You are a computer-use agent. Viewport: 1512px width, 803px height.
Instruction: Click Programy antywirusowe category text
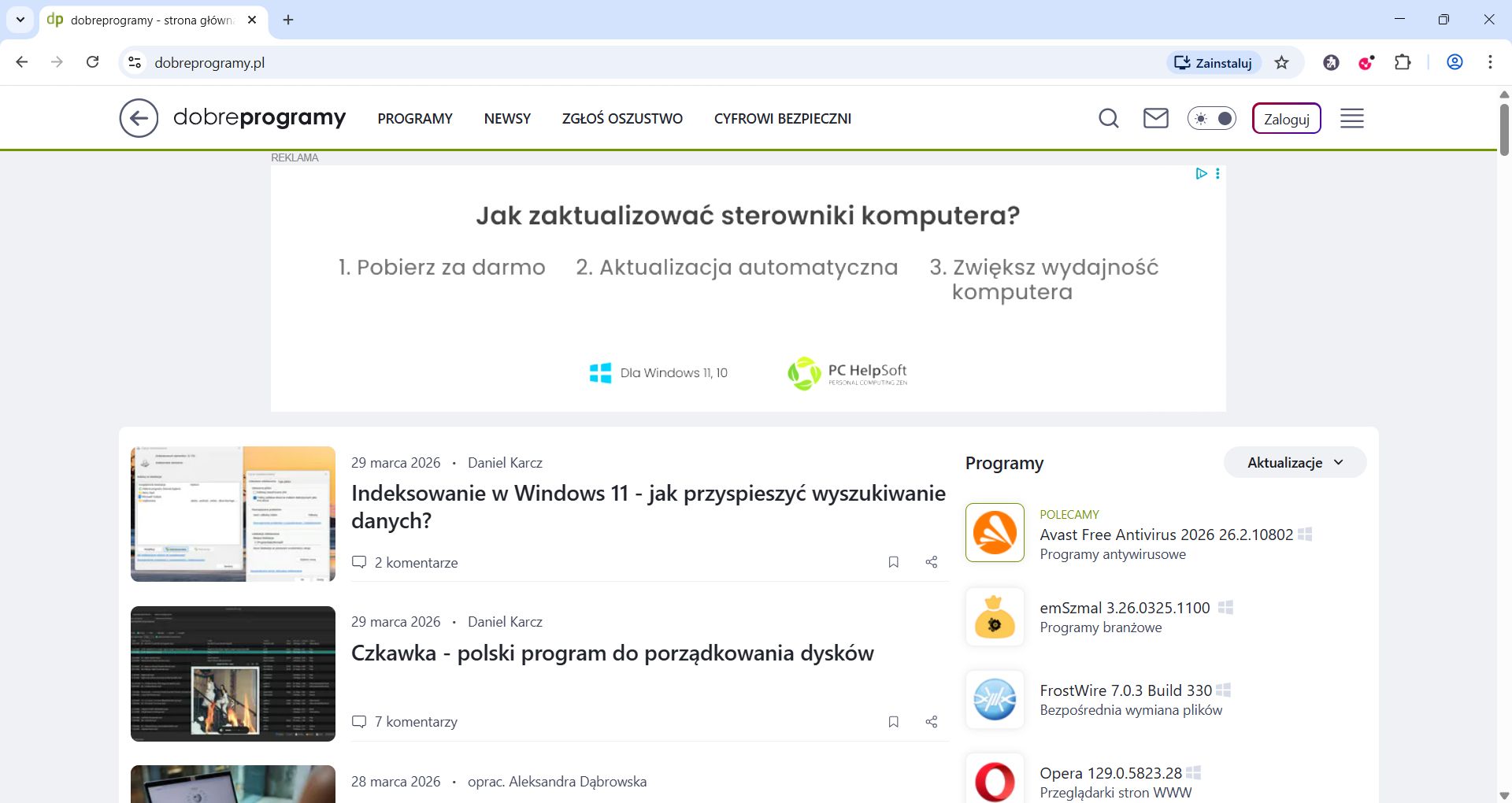pyautogui.click(x=1113, y=554)
